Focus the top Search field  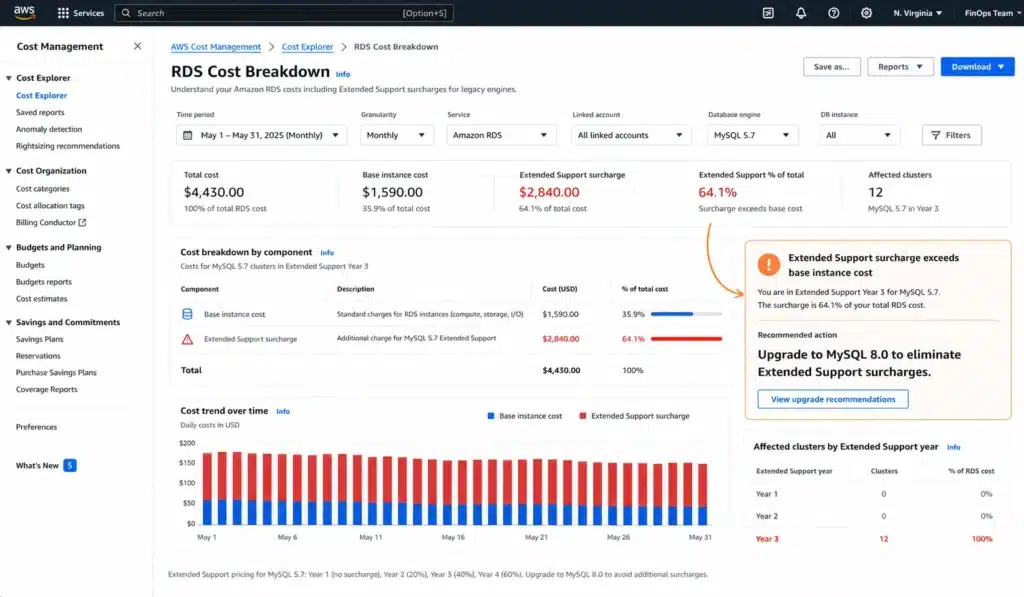click(x=284, y=13)
